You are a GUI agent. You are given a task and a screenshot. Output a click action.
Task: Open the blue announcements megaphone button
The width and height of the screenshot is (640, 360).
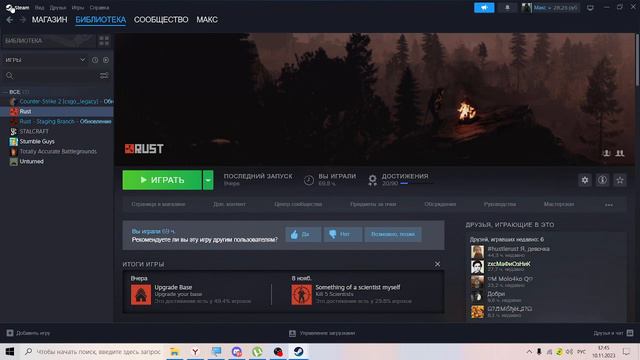[484, 7]
